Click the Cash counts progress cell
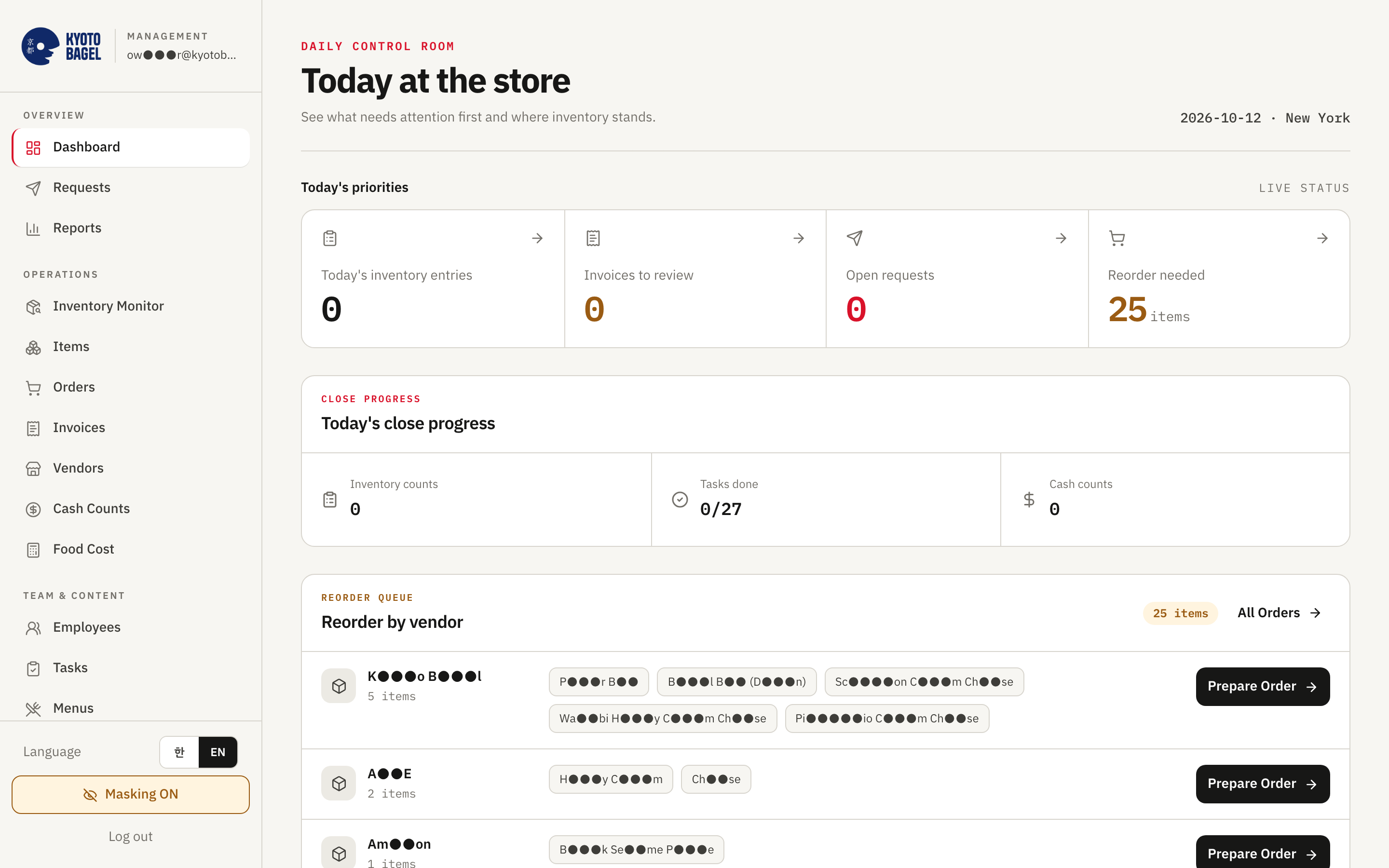This screenshot has height=868, width=1389. (x=1175, y=500)
